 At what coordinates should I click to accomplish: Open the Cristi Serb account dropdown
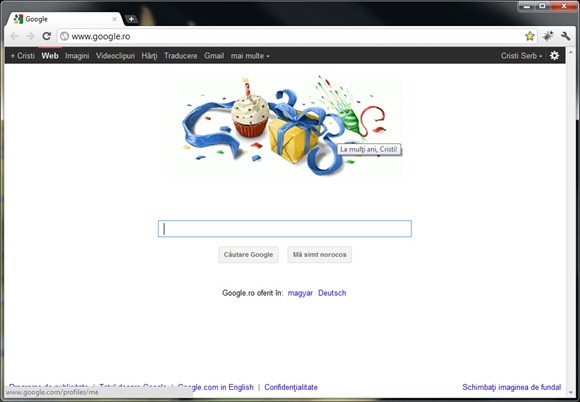click(522, 56)
